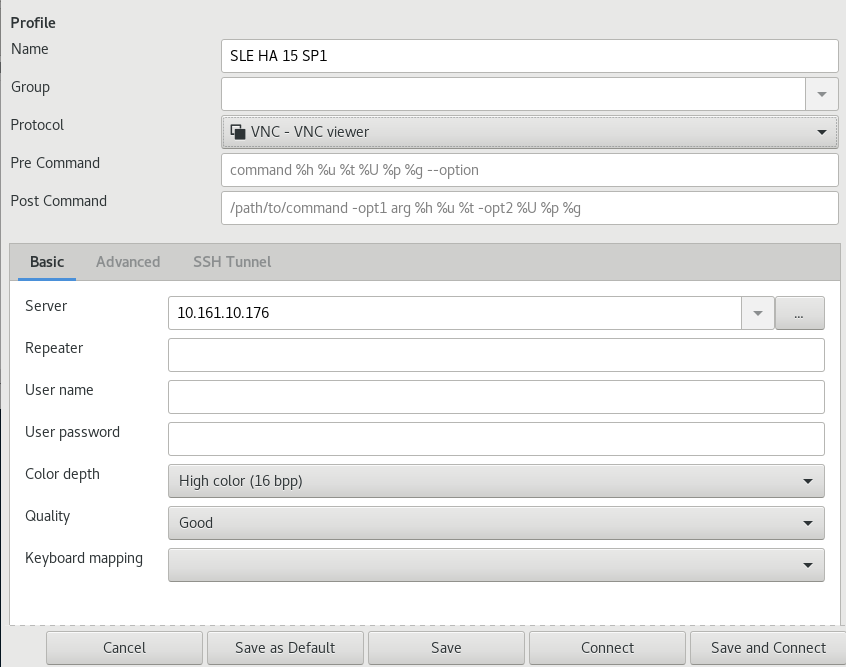Click the Pre Command field
The height and width of the screenshot is (667, 846).
tap(528, 170)
